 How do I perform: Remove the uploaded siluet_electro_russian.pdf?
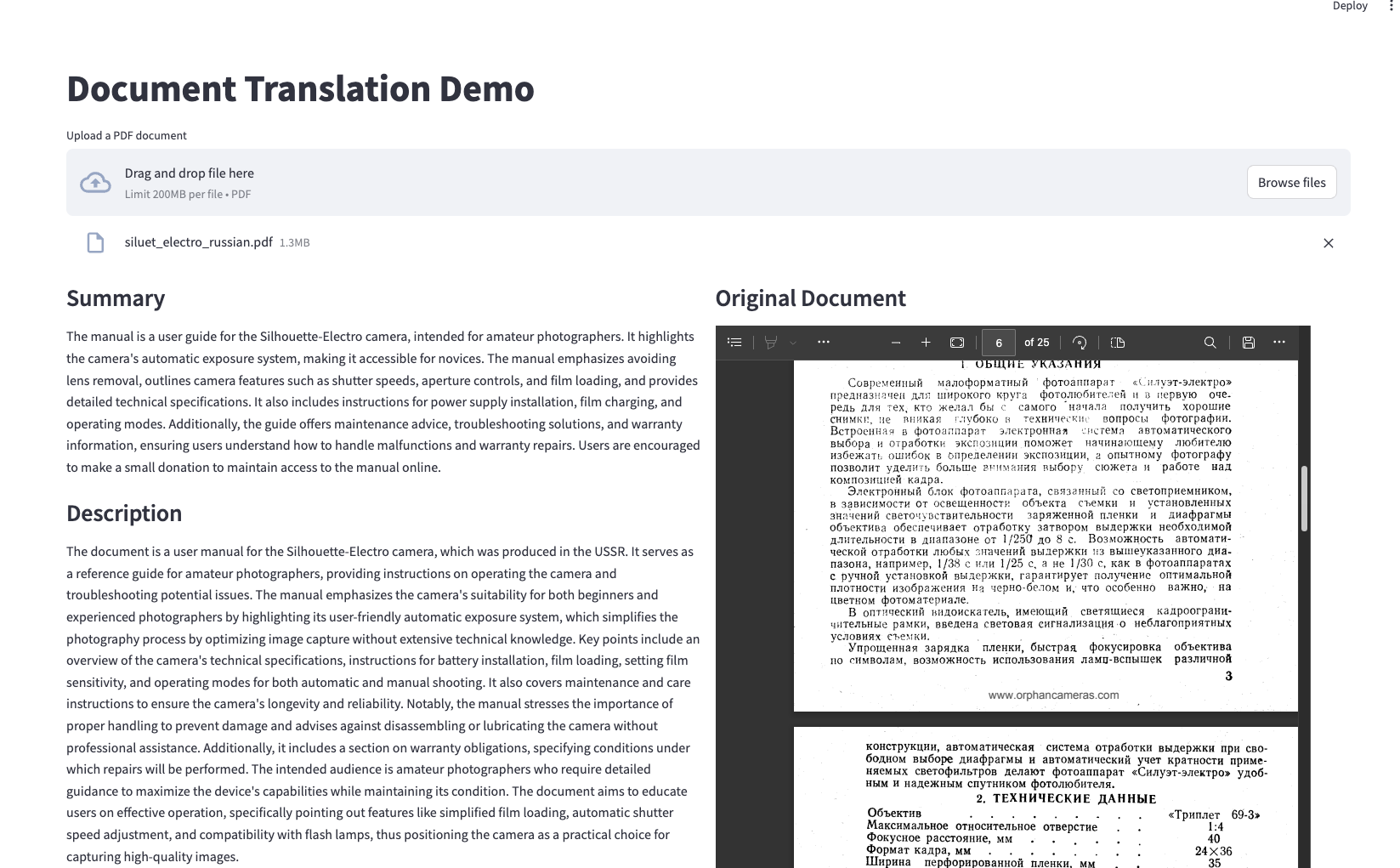click(x=1329, y=242)
